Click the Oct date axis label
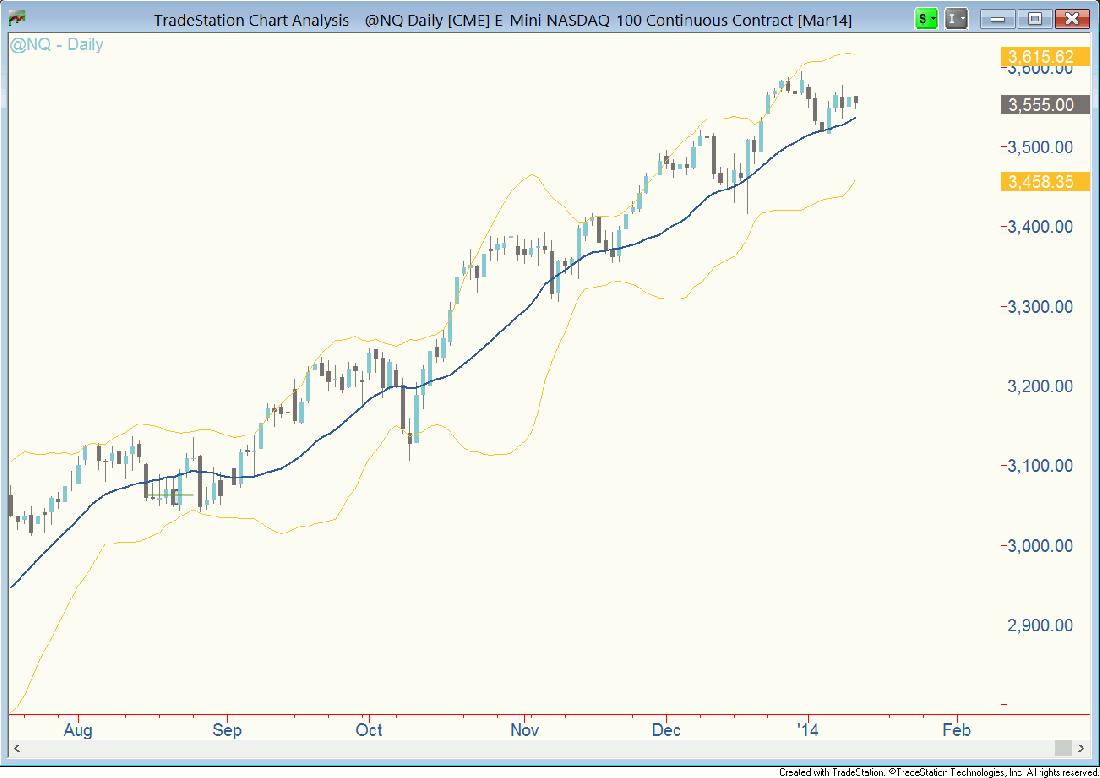 coord(369,730)
